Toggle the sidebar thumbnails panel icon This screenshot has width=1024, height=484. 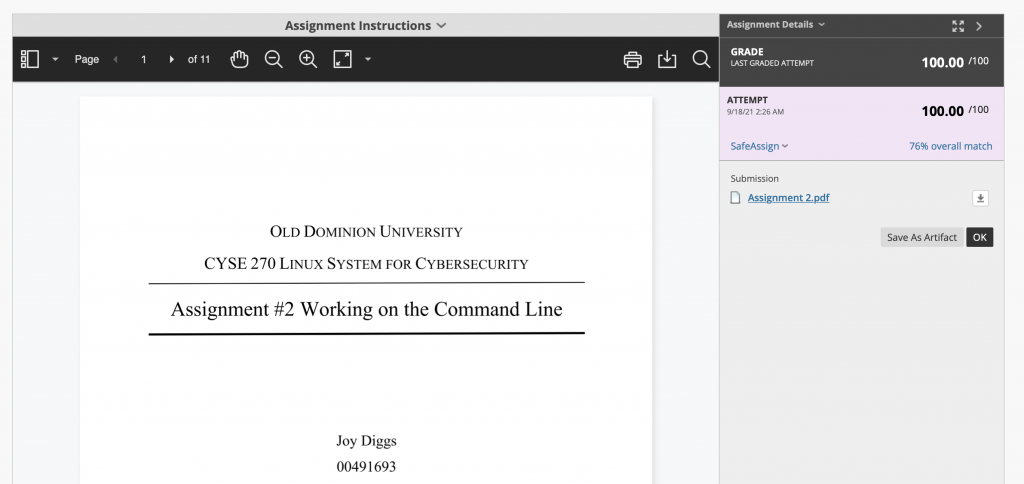point(30,59)
